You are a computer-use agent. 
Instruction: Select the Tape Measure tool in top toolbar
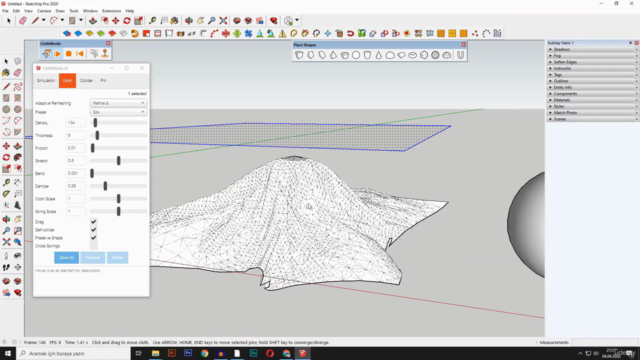[x=152, y=20]
